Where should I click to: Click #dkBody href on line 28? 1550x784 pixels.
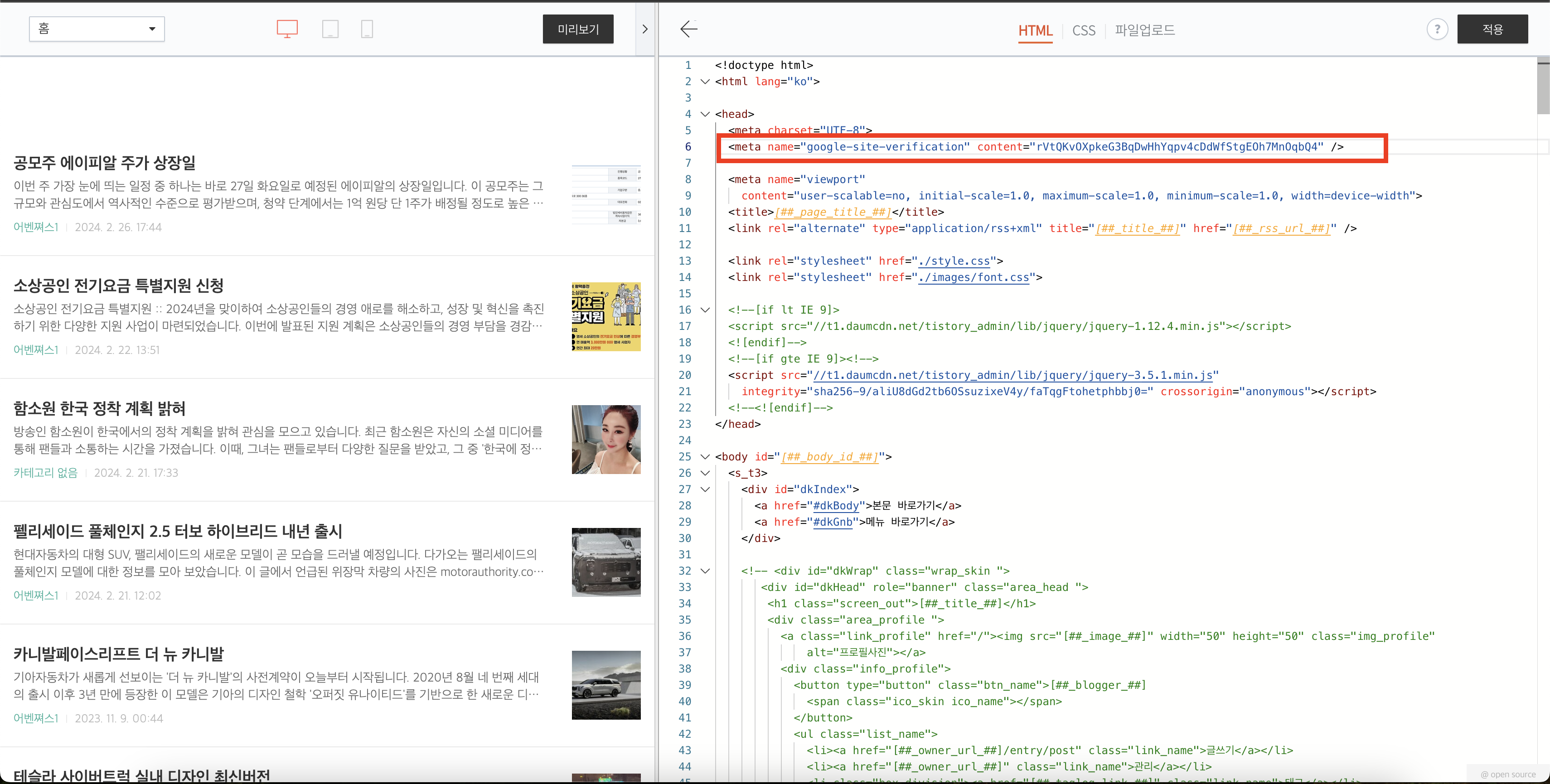tap(836, 506)
